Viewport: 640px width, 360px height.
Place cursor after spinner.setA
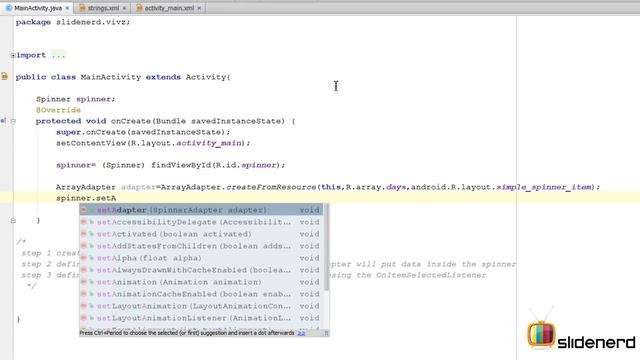coord(116,198)
